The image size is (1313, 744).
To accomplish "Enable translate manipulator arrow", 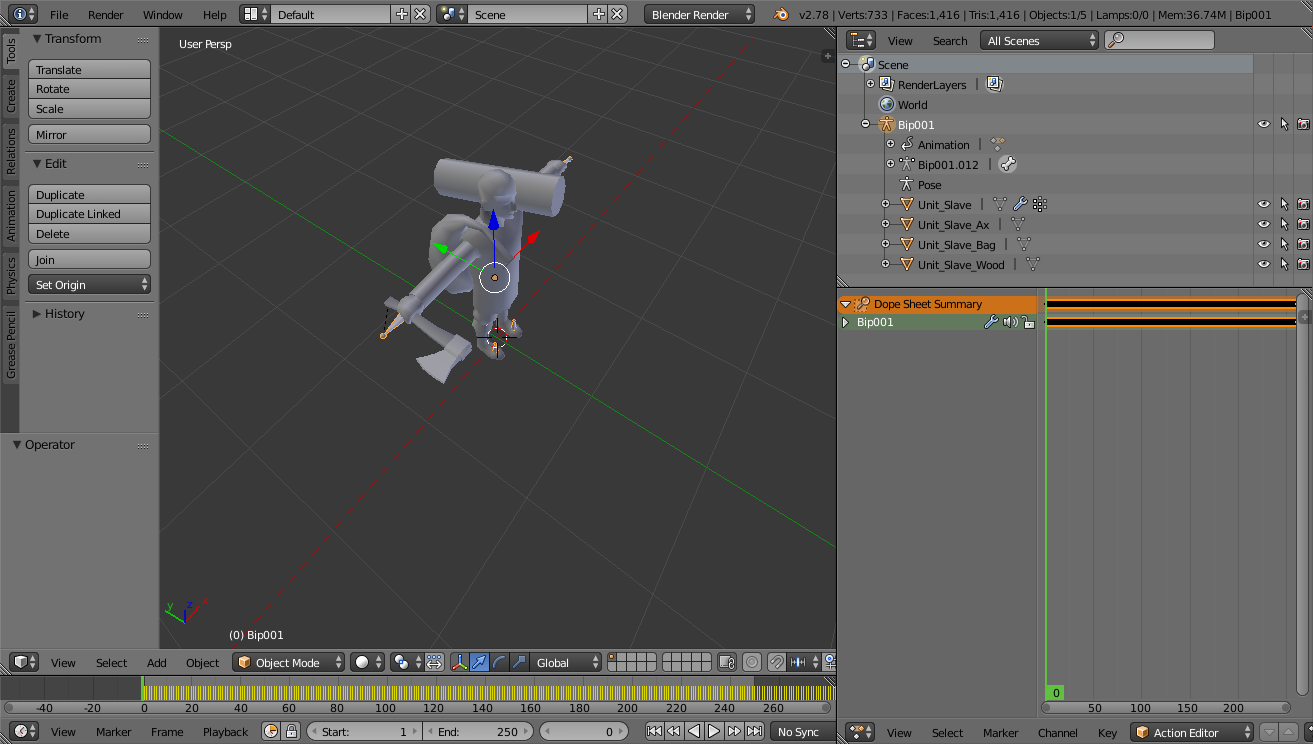I will click(x=479, y=662).
